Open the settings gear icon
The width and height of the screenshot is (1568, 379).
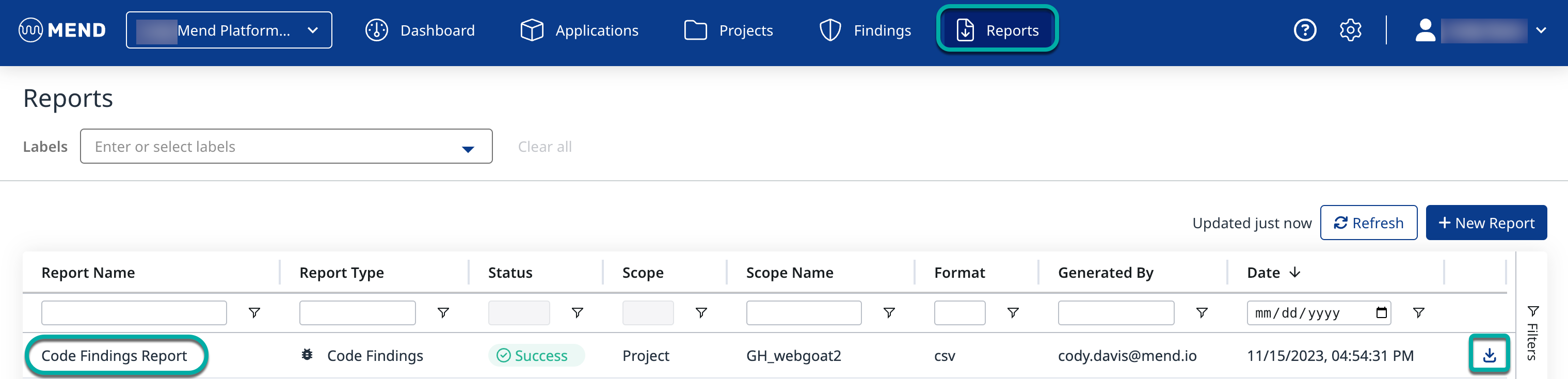coord(1350,30)
